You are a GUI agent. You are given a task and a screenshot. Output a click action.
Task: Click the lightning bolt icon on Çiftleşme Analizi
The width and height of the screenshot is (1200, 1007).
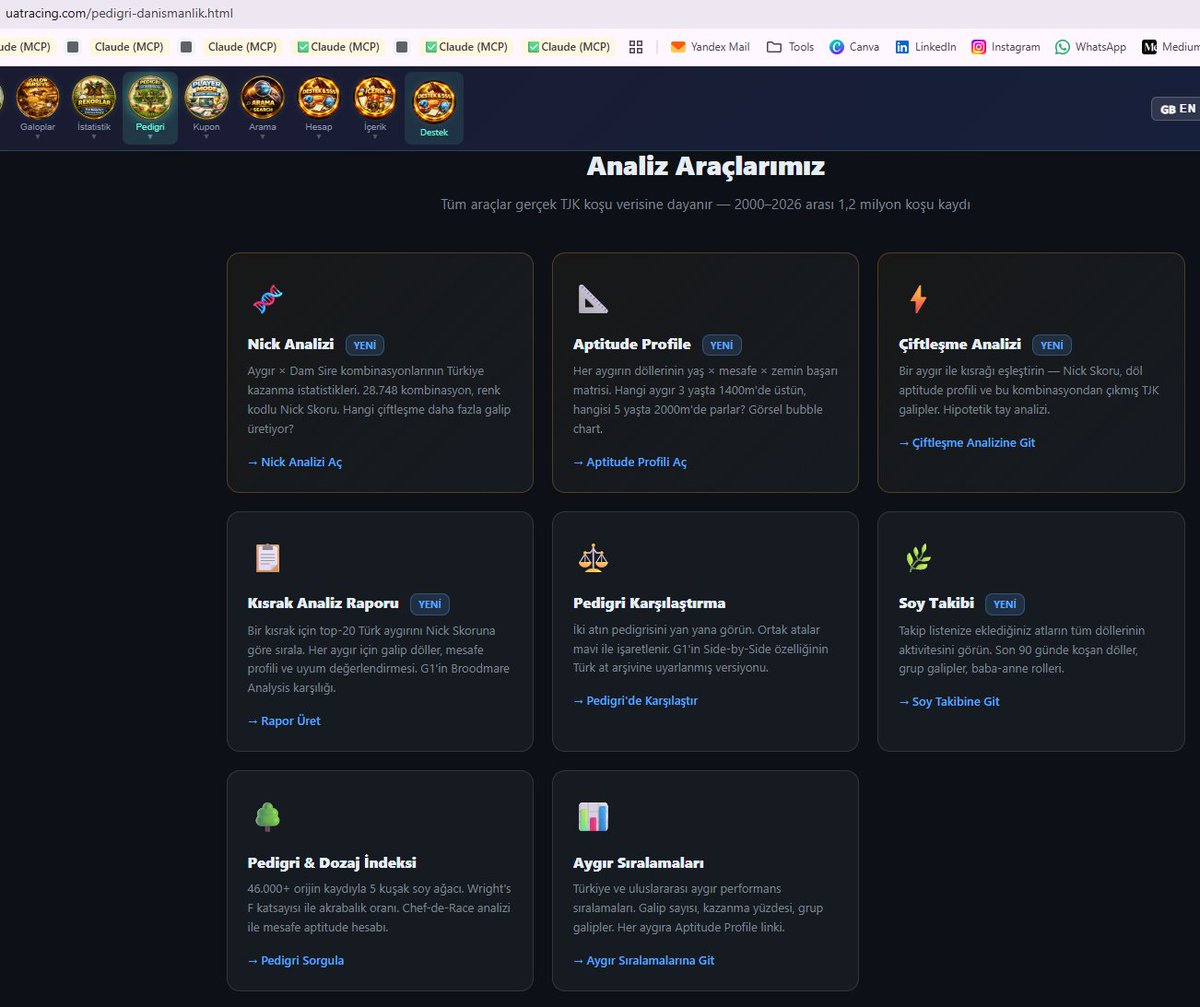click(x=917, y=298)
